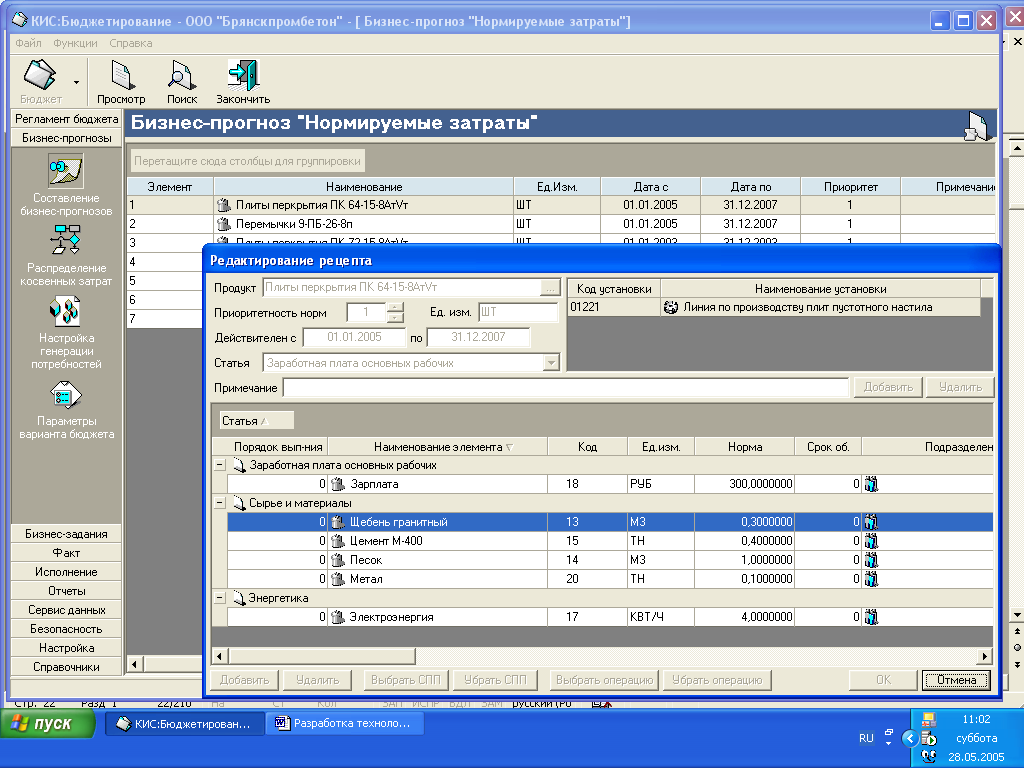Click right arrow of recipe grid scrollbar
This screenshot has height=768, width=1024.
[x=984, y=656]
